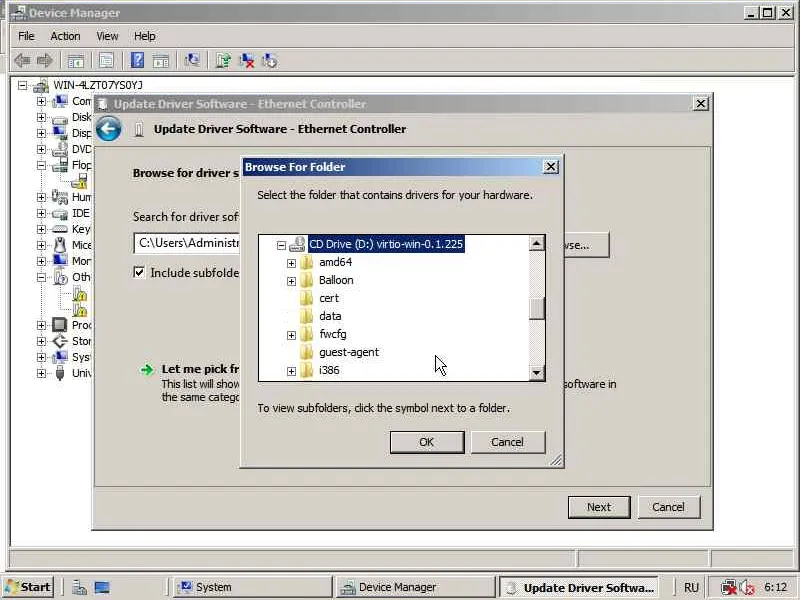The image size is (800, 600).
Task: Open the File menu
Action: pyautogui.click(x=26, y=36)
